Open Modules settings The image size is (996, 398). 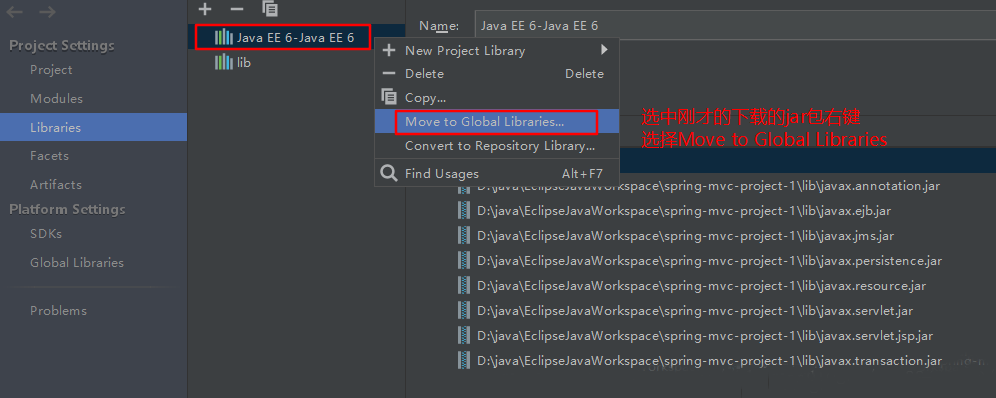pos(56,99)
